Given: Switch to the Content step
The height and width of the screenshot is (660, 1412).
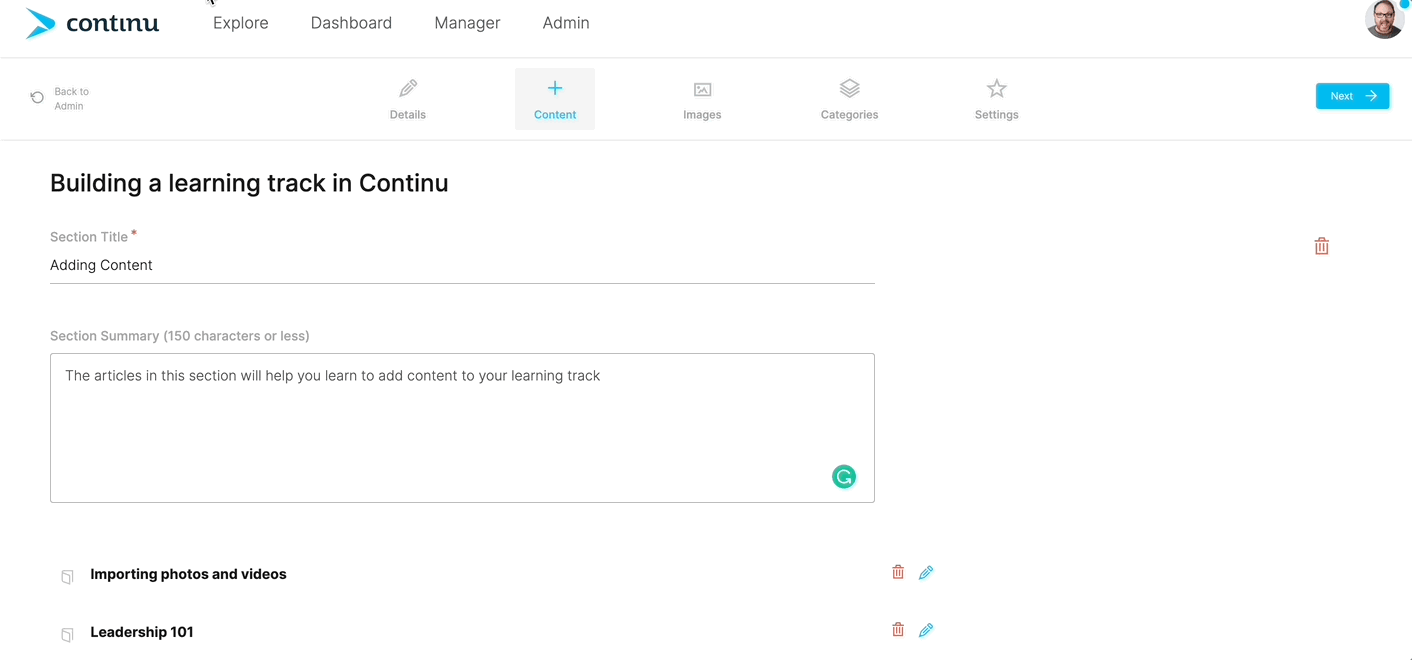Looking at the screenshot, I should point(555,99).
